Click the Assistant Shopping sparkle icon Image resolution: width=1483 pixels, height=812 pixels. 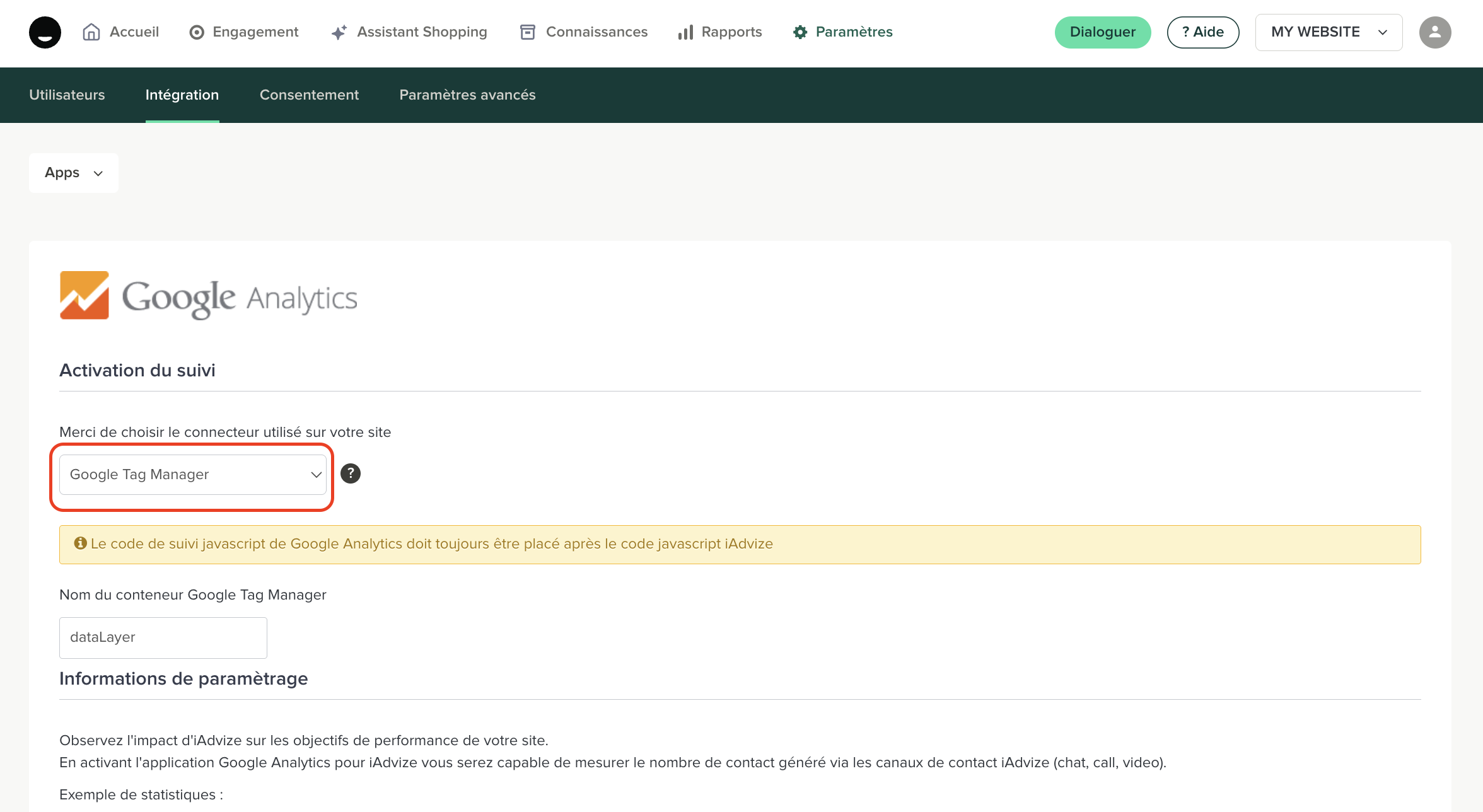point(339,32)
